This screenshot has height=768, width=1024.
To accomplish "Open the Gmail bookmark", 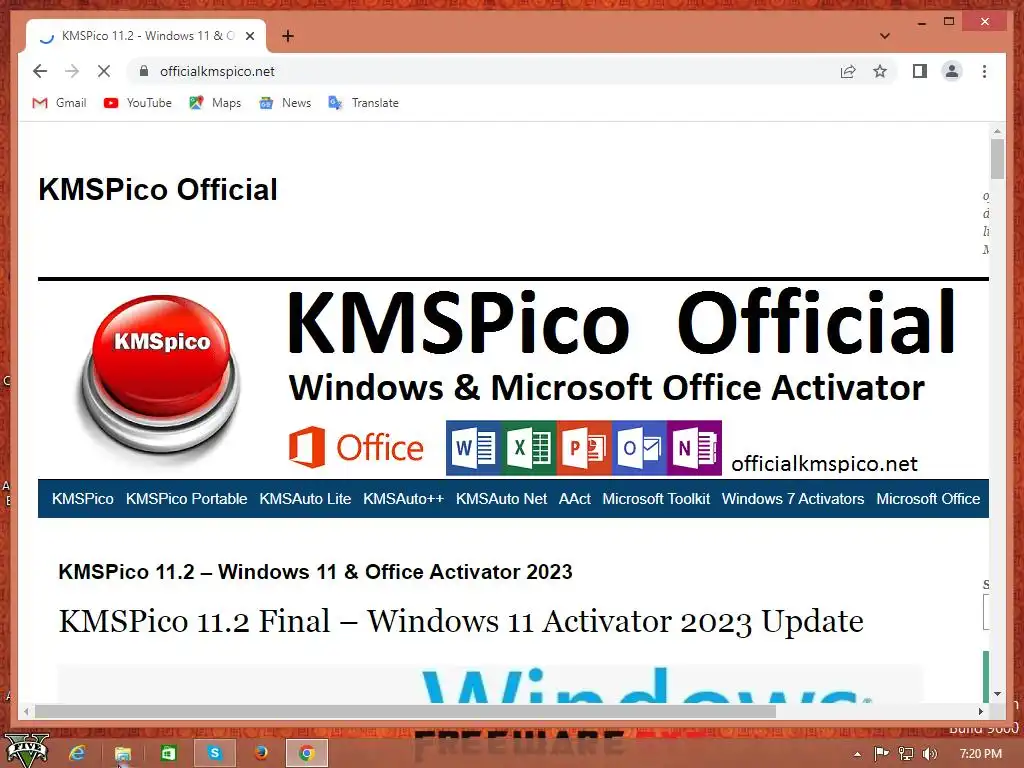I will coord(59,103).
